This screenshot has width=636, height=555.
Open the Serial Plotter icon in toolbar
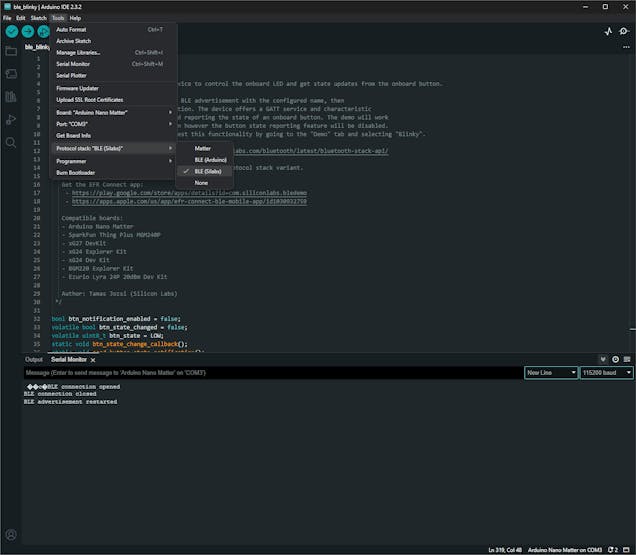point(608,31)
